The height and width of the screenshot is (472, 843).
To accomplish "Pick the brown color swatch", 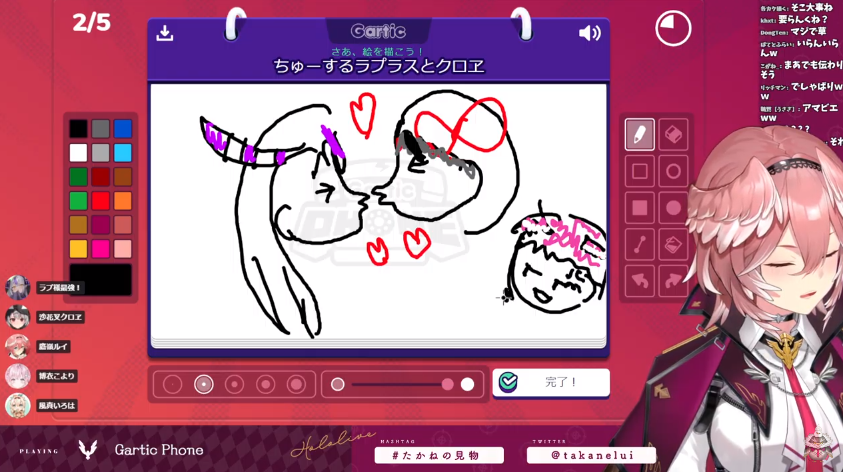I will [x=123, y=176].
